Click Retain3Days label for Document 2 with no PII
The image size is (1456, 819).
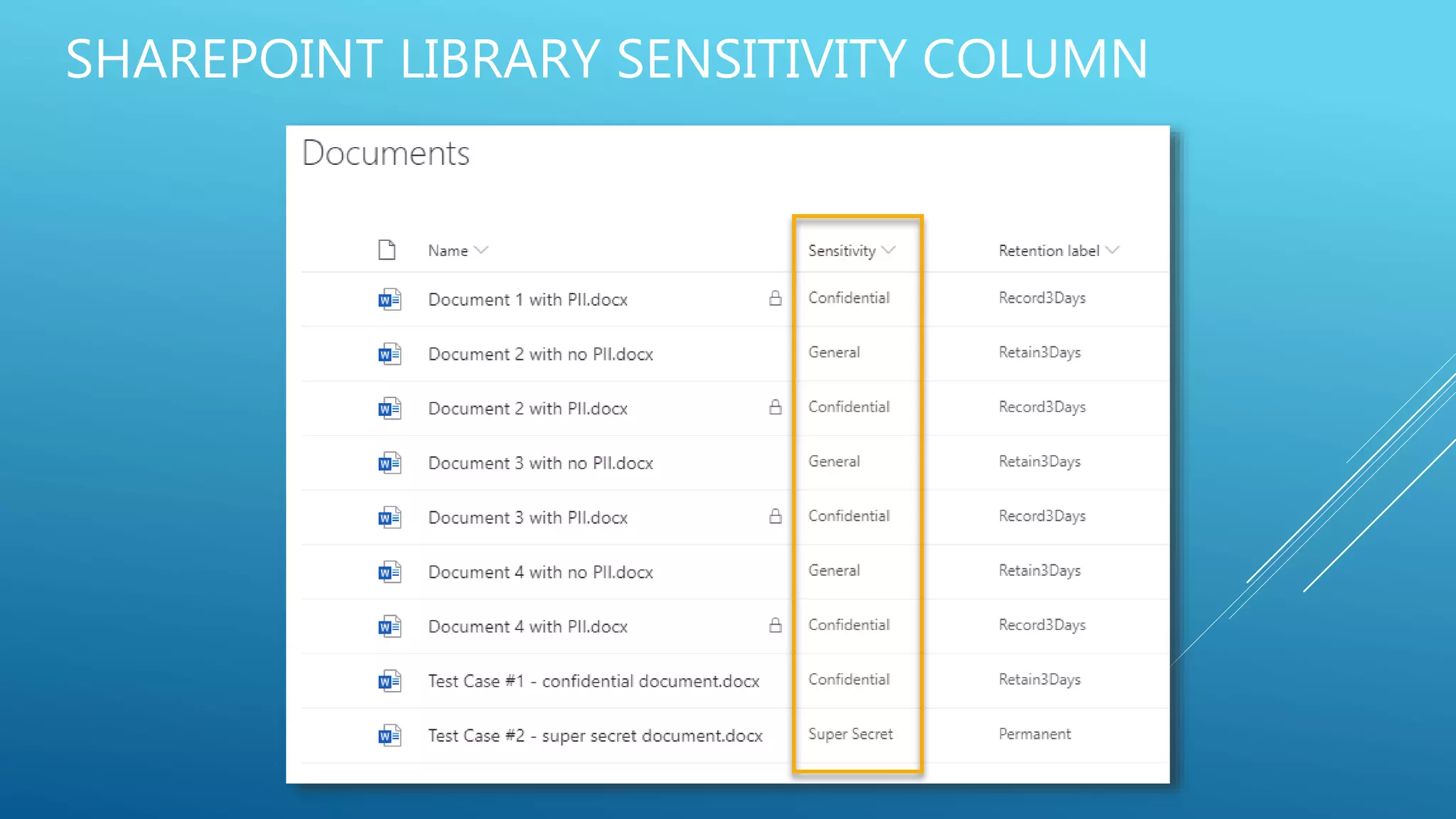click(1039, 353)
